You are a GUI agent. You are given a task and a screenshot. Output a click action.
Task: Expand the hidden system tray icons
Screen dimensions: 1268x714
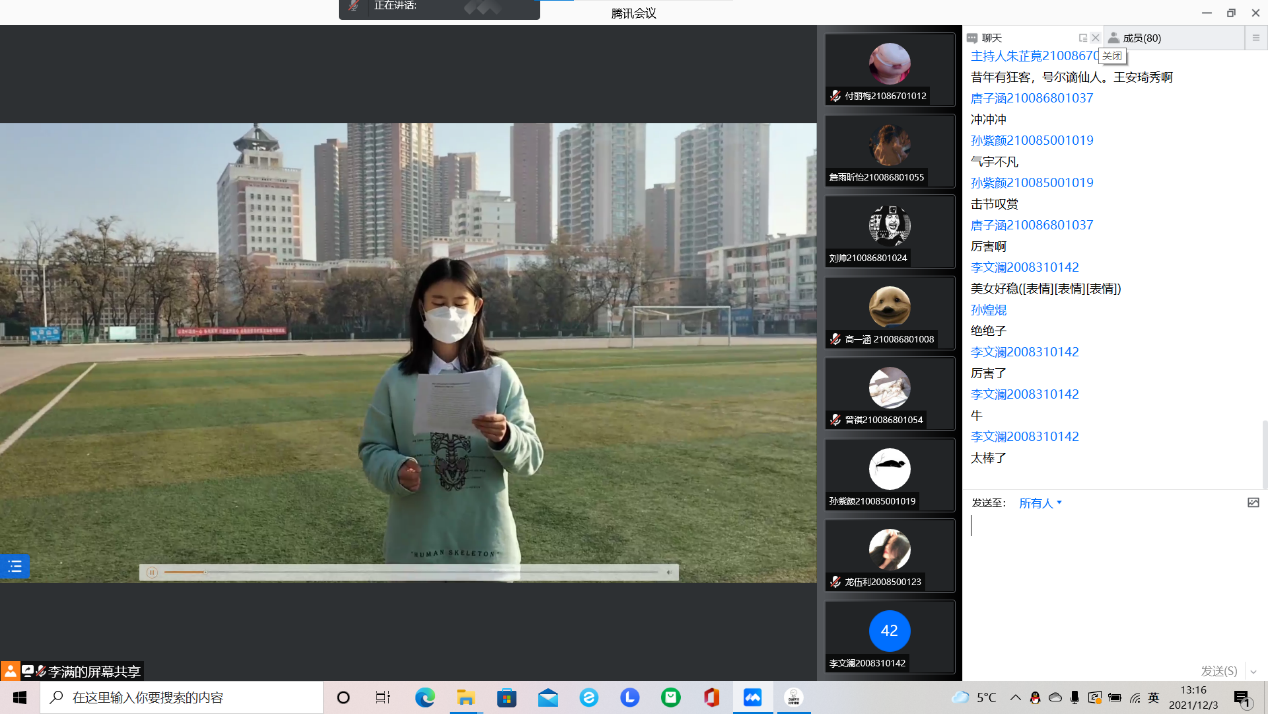1015,698
